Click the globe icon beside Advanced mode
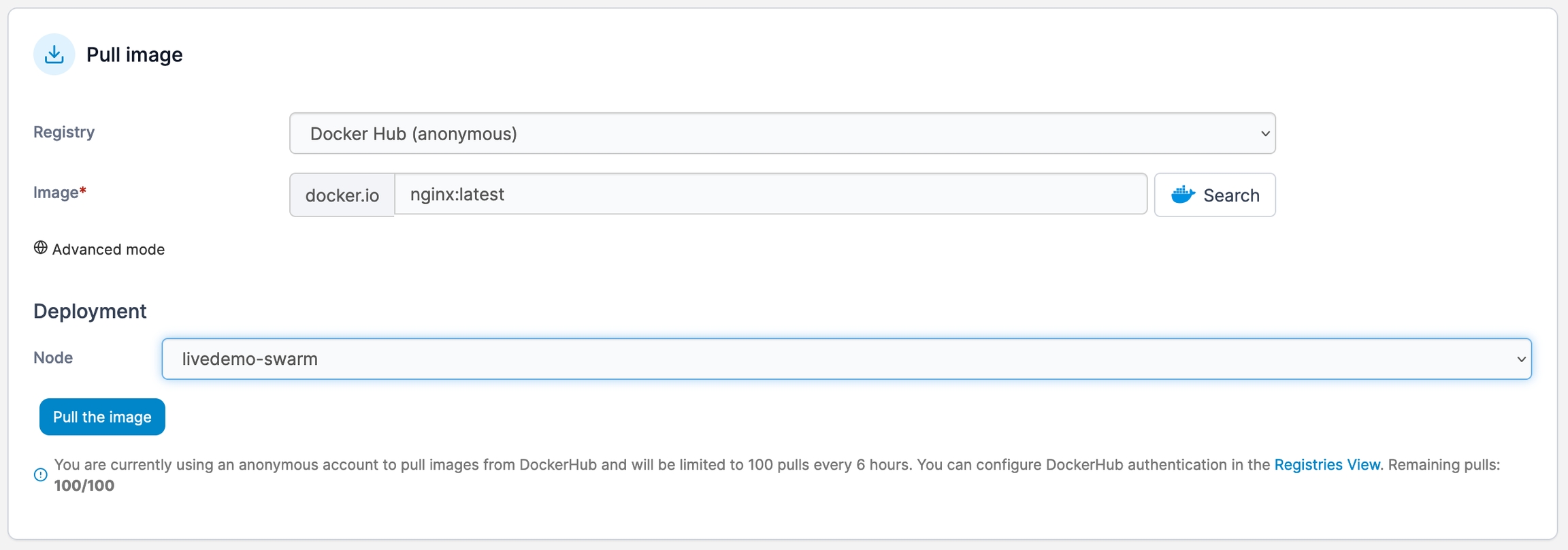1568x550 pixels. click(x=41, y=248)
